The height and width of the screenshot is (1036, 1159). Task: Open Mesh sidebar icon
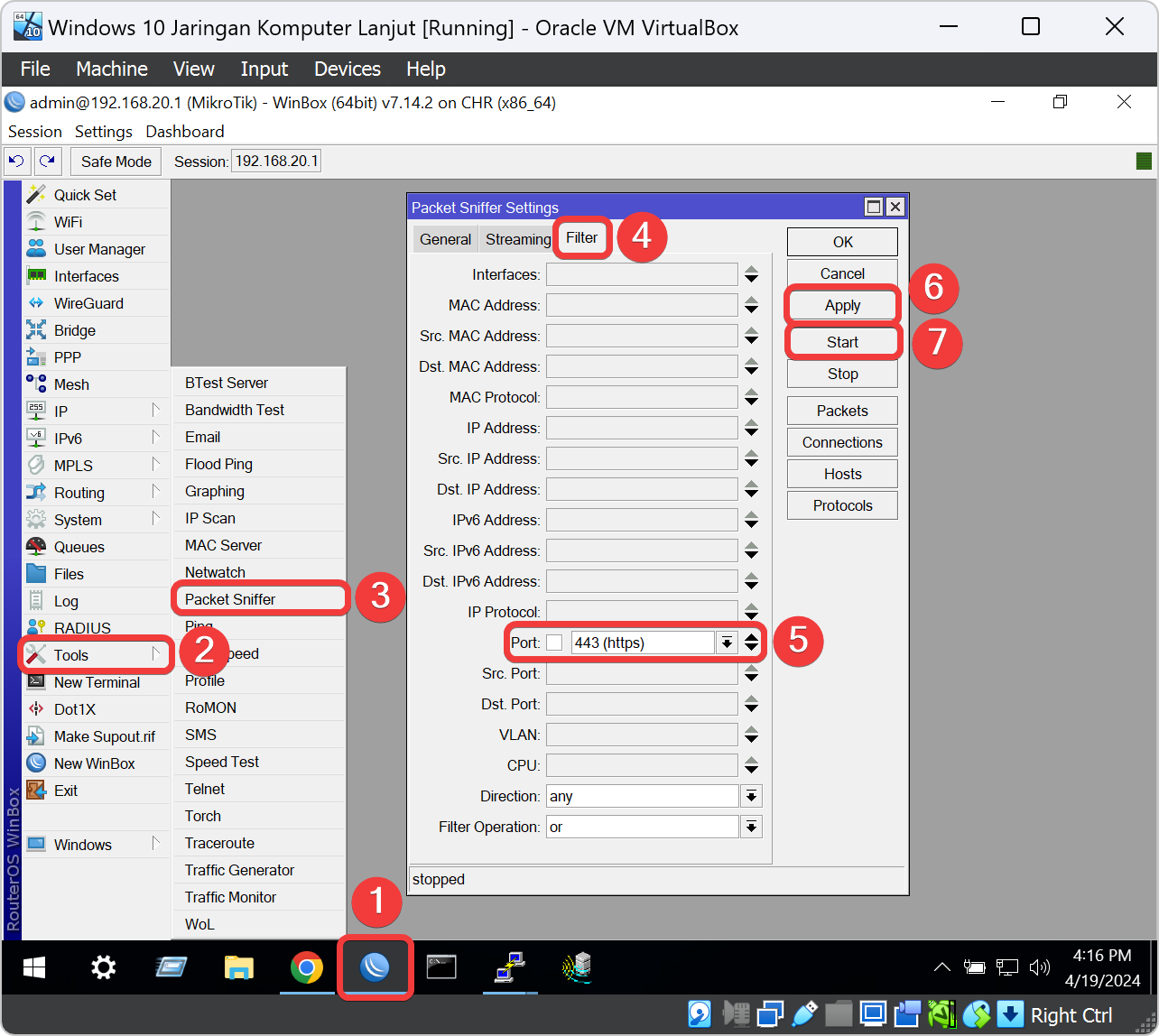tap(36, 384)
